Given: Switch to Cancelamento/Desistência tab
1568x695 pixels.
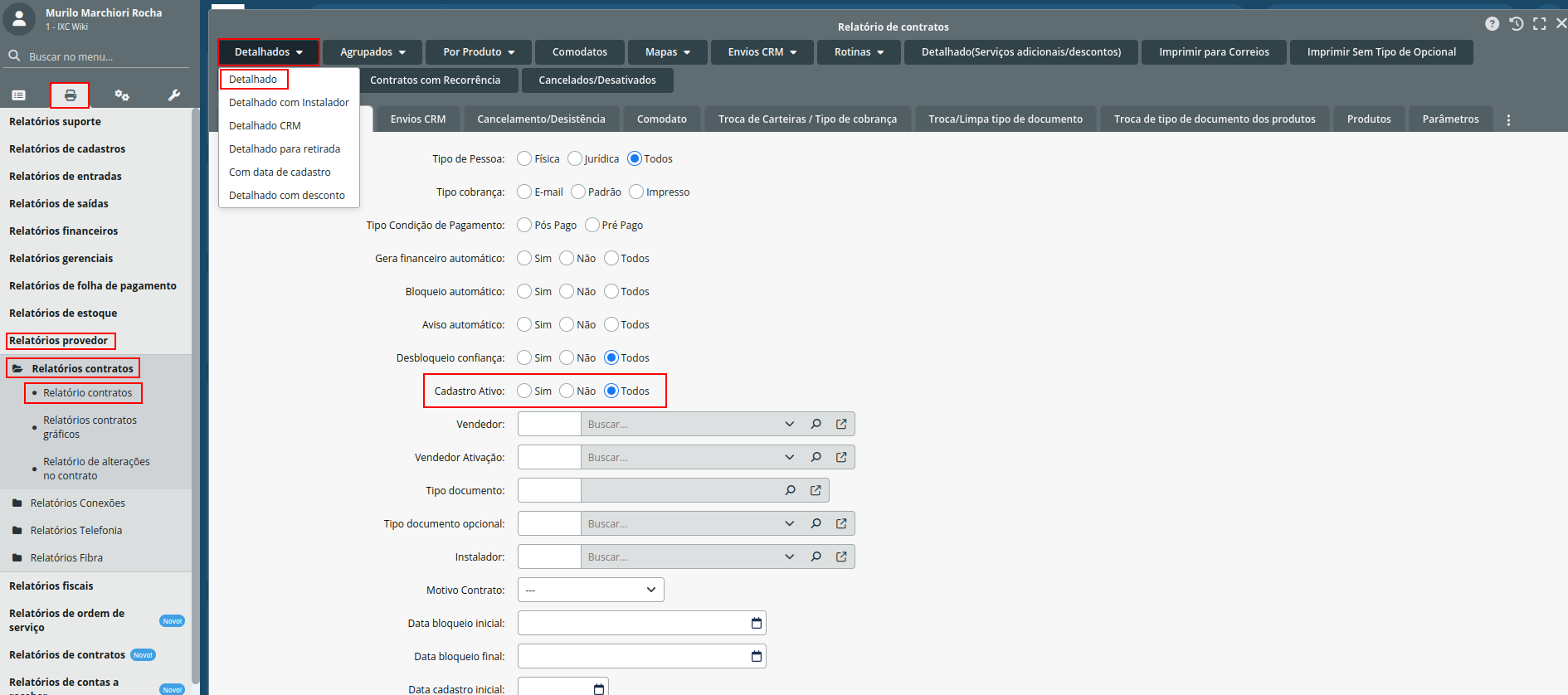Looking at the screenshot, I should pos(541,119).
